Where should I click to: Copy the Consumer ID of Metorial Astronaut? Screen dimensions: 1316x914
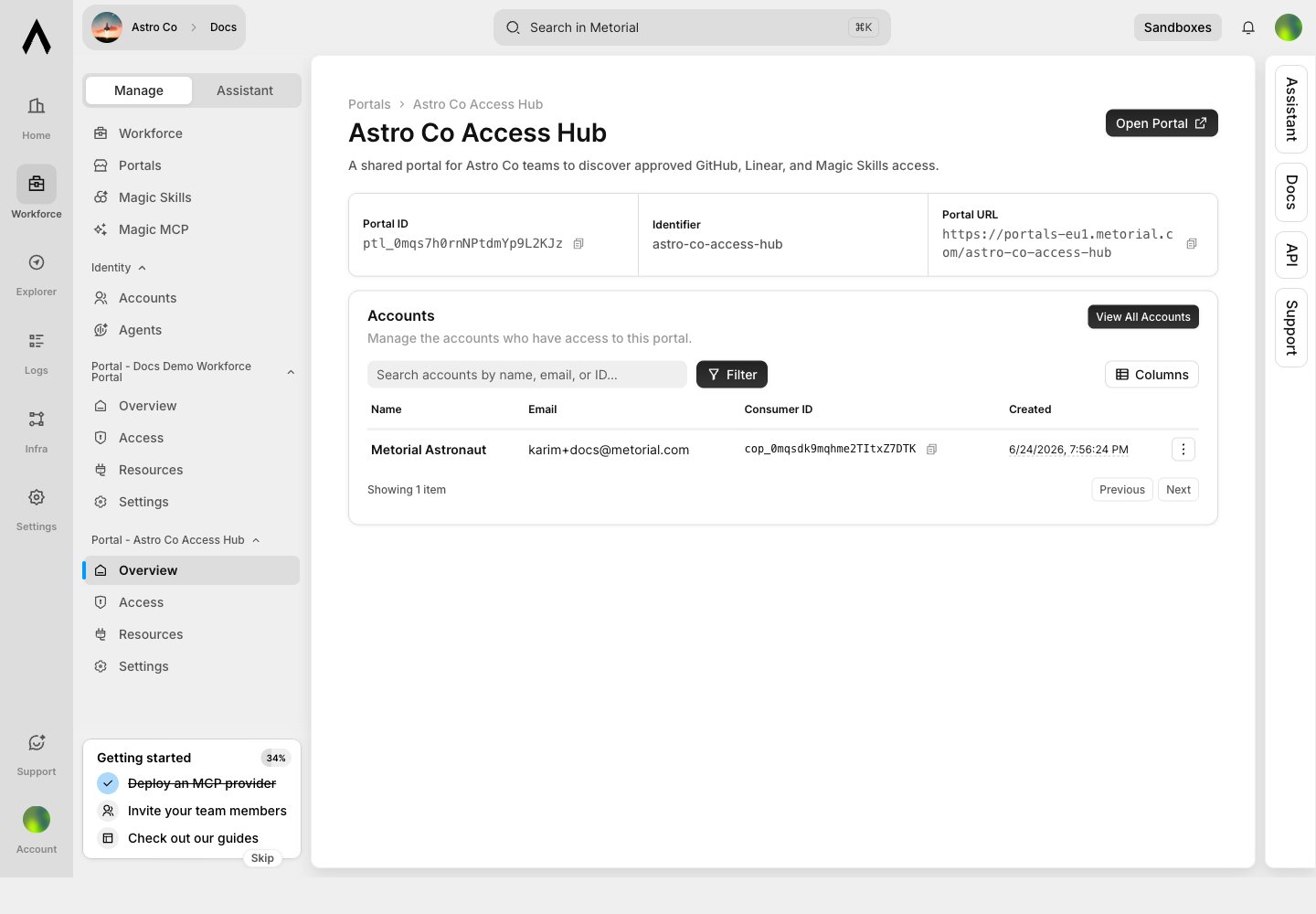click(931, 449)
